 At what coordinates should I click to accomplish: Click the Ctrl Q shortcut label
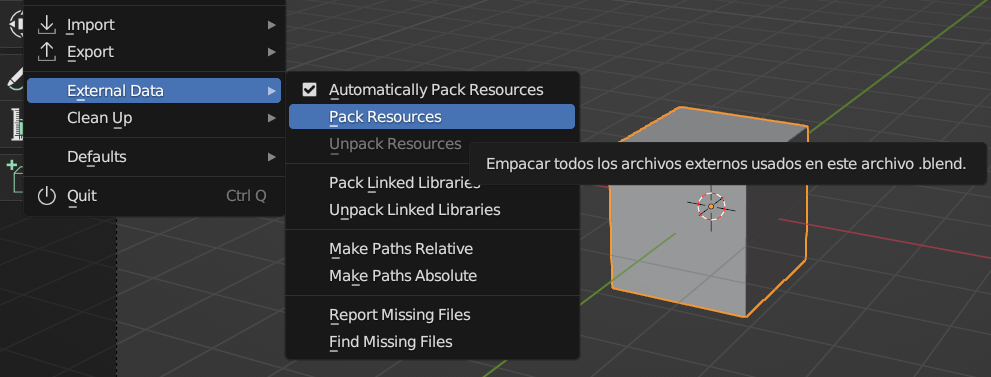click(x=246, y=196)
